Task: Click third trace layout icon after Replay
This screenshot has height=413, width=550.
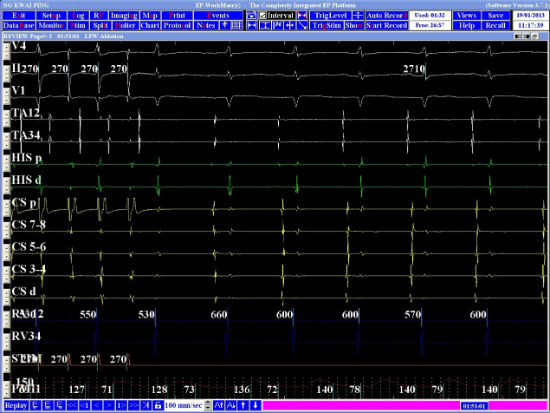Action: coord(60,405)
